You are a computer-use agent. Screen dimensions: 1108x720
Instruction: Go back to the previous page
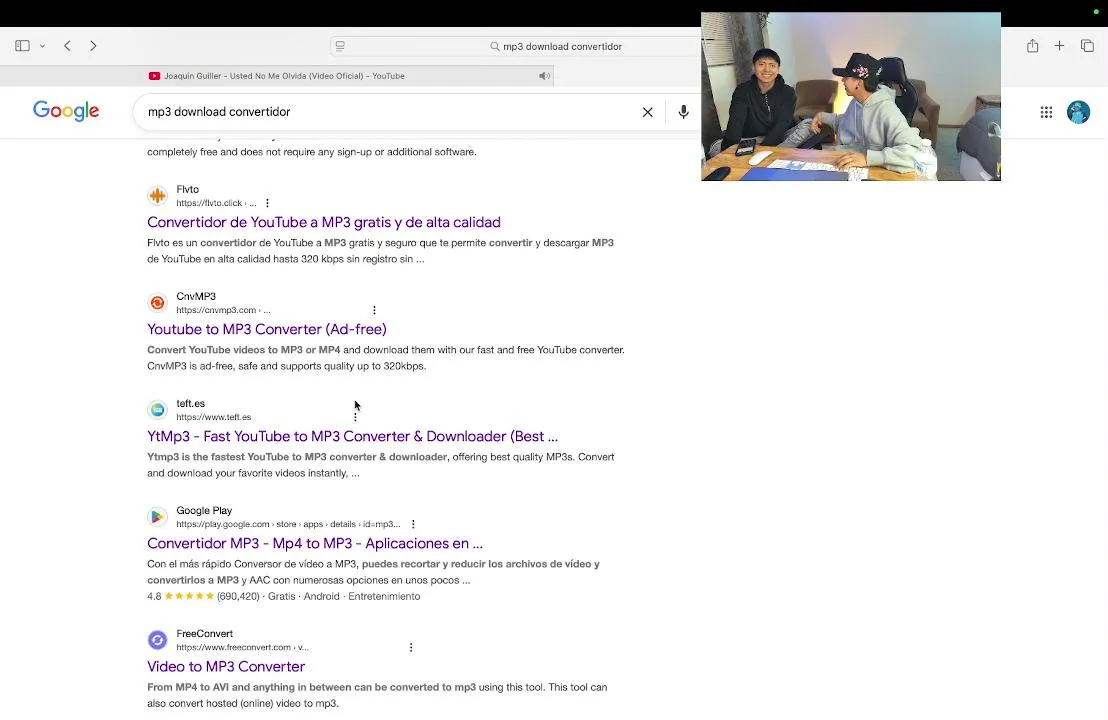(67, 46)
